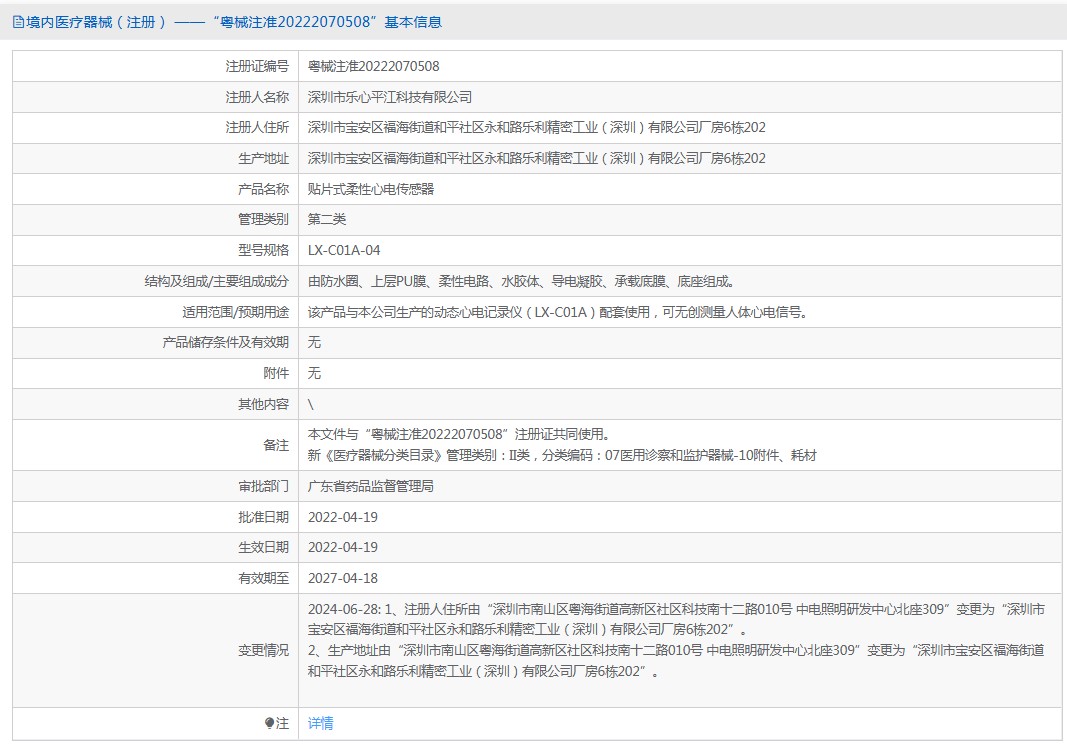Click the 批准日期 row label
This screenshot has width=1067, height=748.
(x=263, y=517)
